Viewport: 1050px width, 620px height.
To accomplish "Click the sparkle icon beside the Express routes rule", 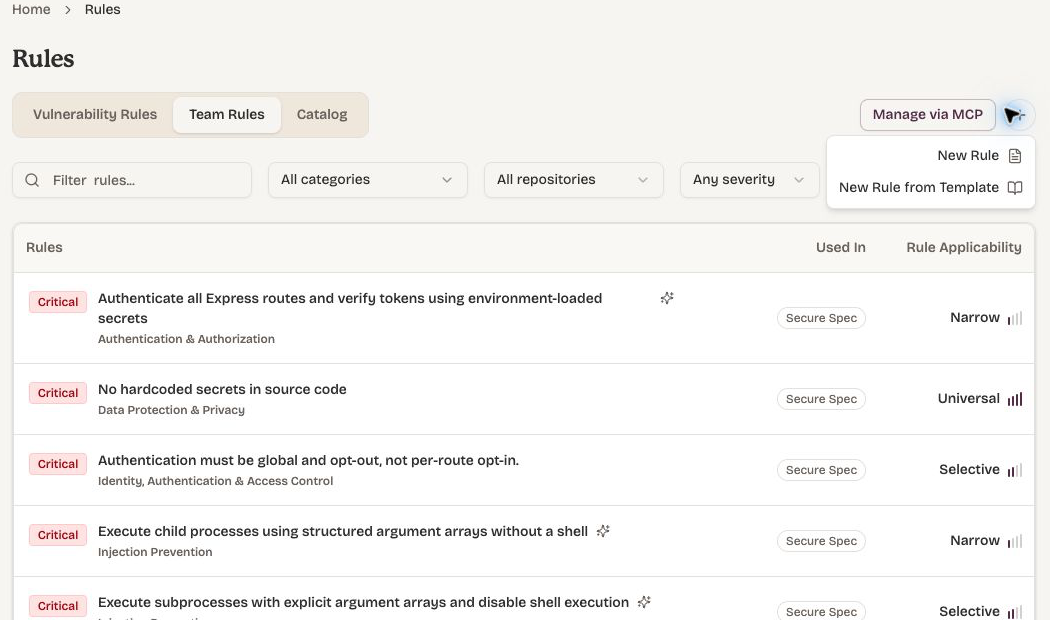I will 667,298.
